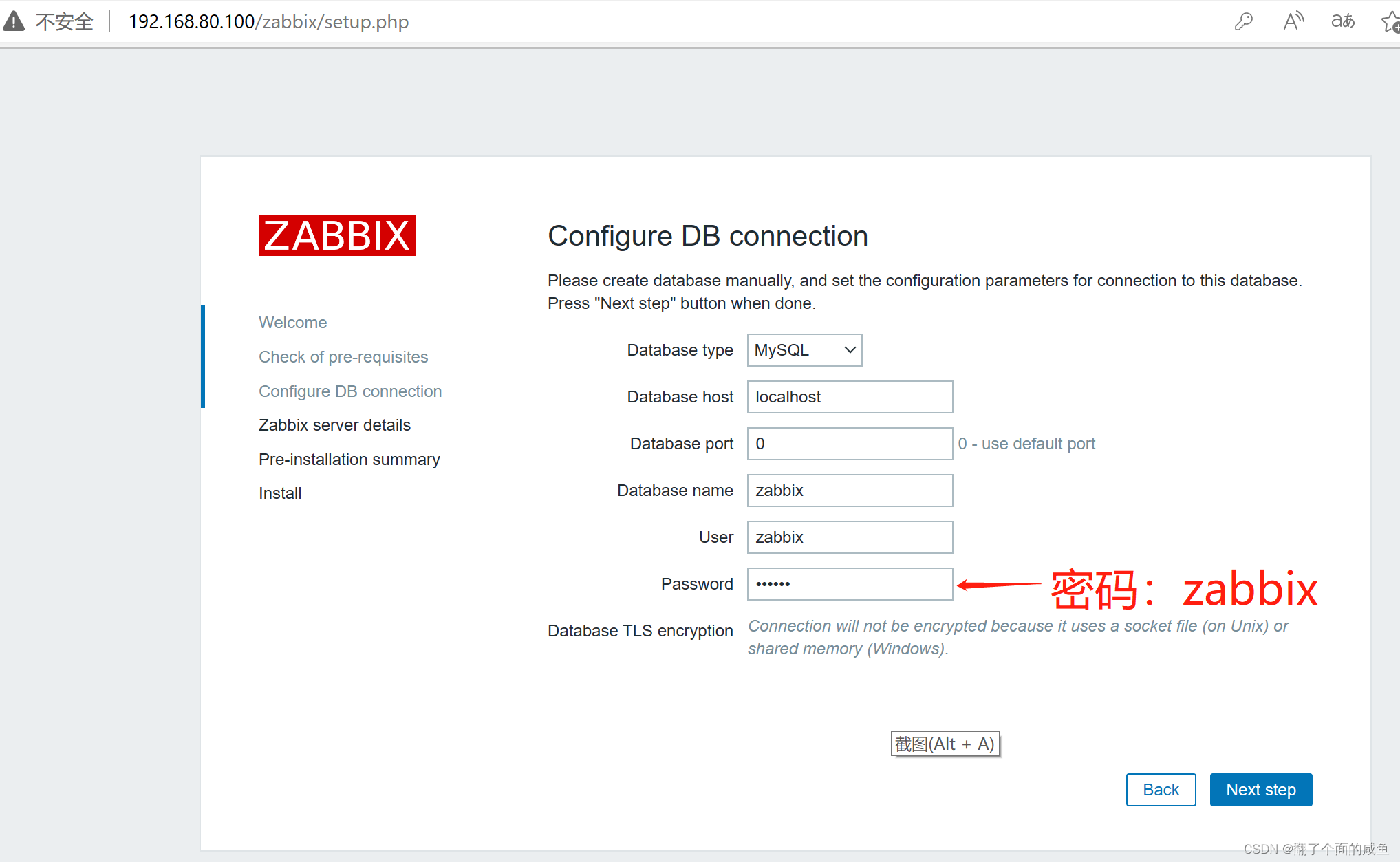Viewport: 1400px width, 862px height.
Task: Select Configure DB connection sidebar step
Action: (x=350, y=391)
